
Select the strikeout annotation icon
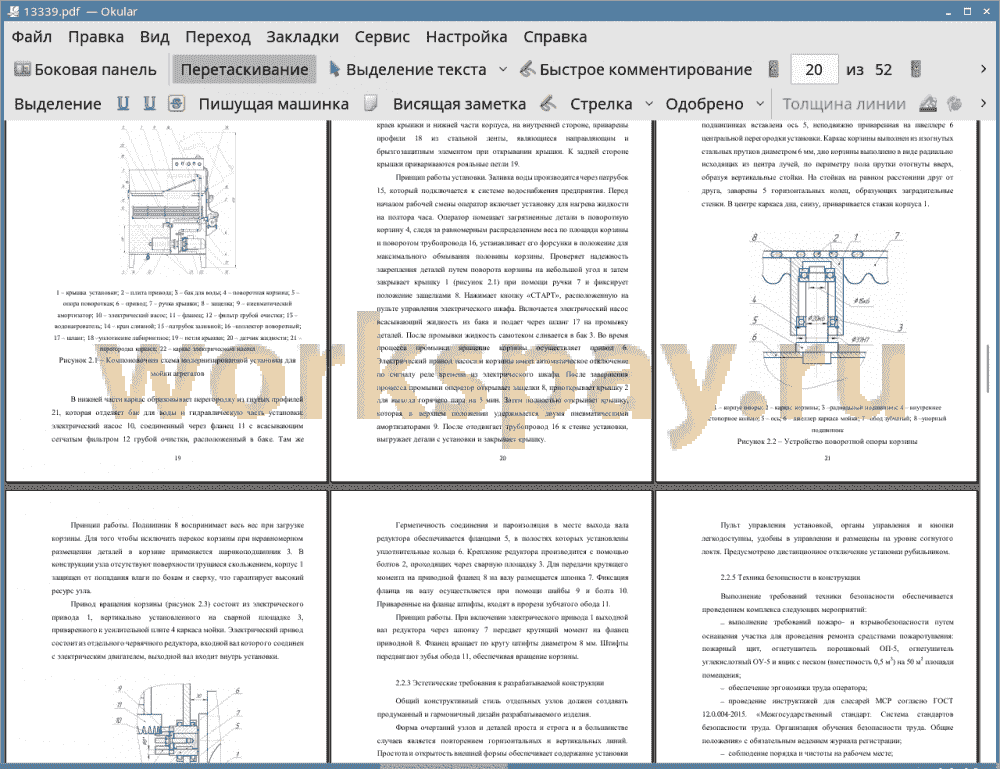177,103
